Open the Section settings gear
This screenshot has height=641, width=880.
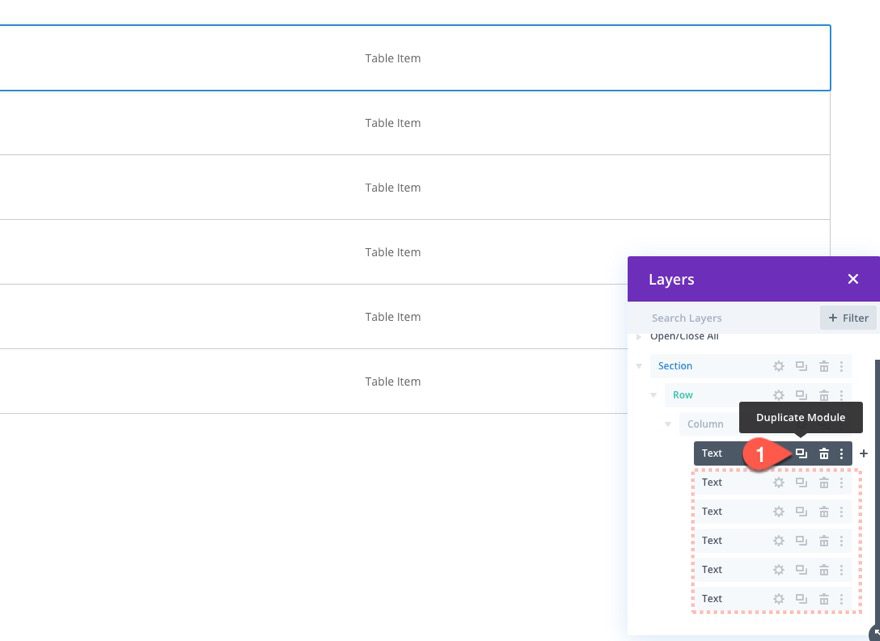point(778,365)
